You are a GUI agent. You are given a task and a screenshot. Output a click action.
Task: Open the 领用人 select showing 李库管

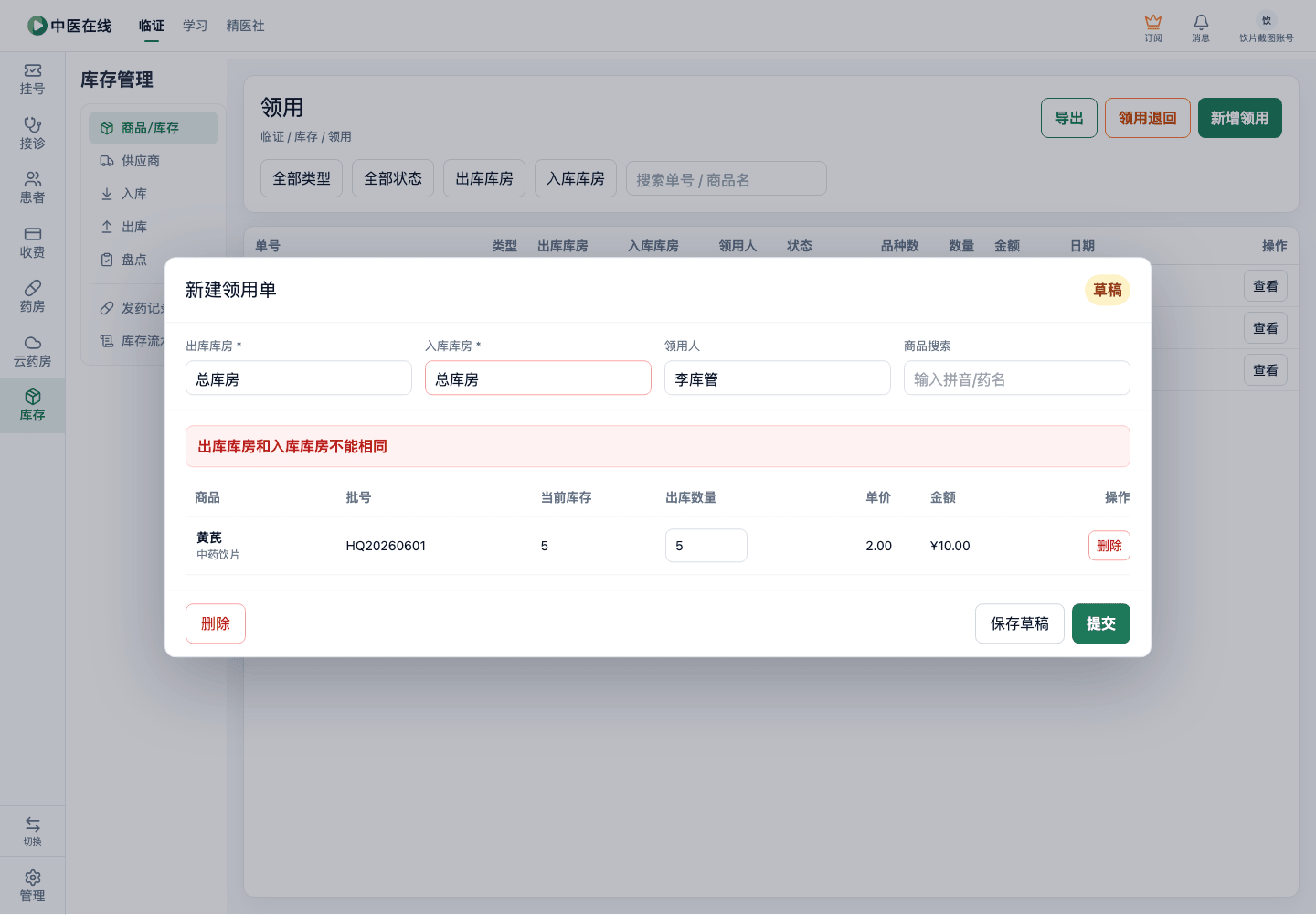[x=778, y=378]
